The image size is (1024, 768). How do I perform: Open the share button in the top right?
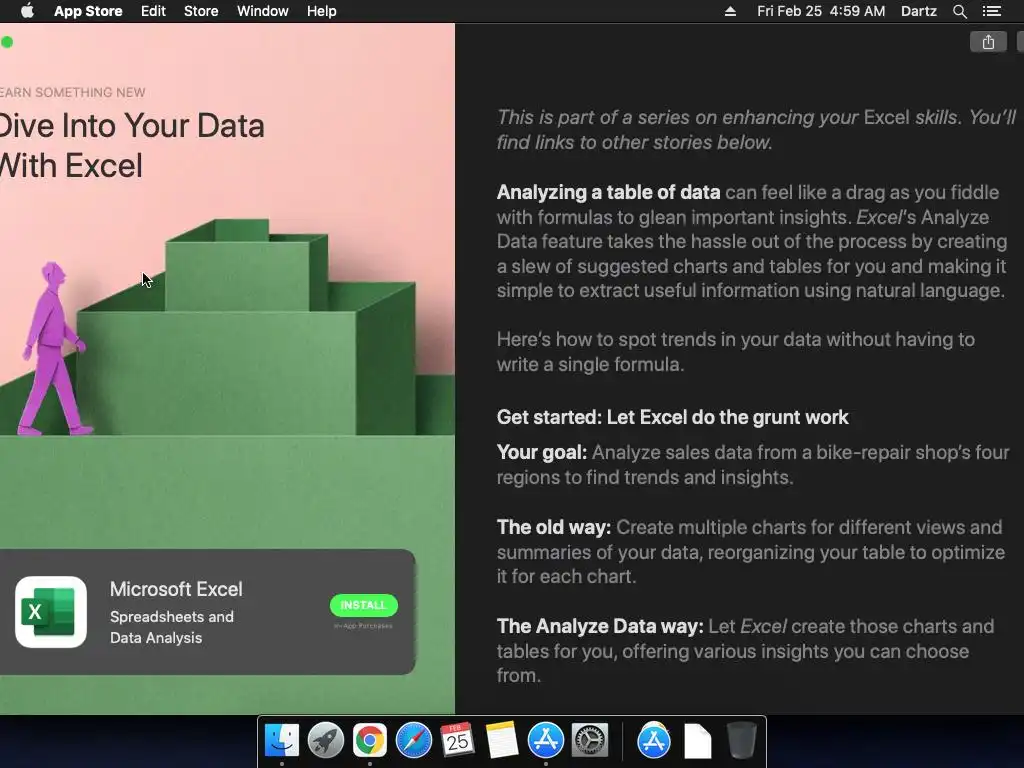pos(988,42)
